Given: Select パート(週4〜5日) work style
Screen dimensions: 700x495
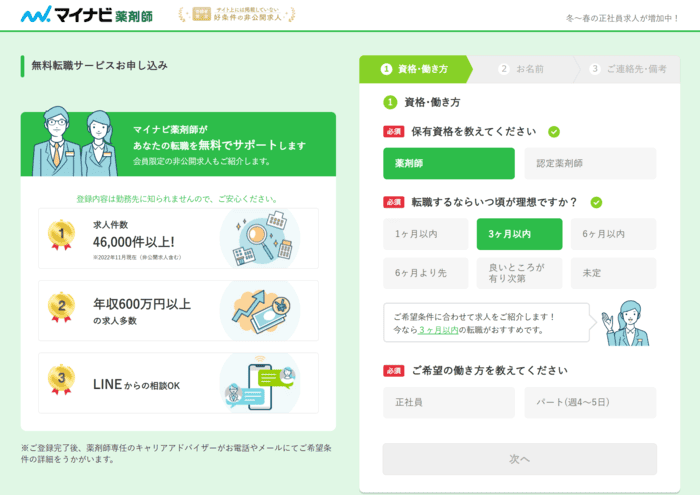Looking at the screenshot, I should tap(590, 403).
